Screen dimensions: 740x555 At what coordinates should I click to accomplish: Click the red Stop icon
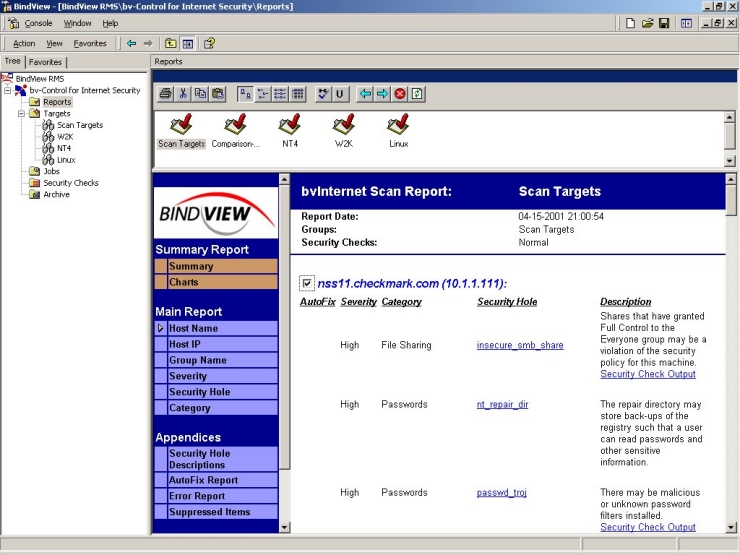[400, 94]
